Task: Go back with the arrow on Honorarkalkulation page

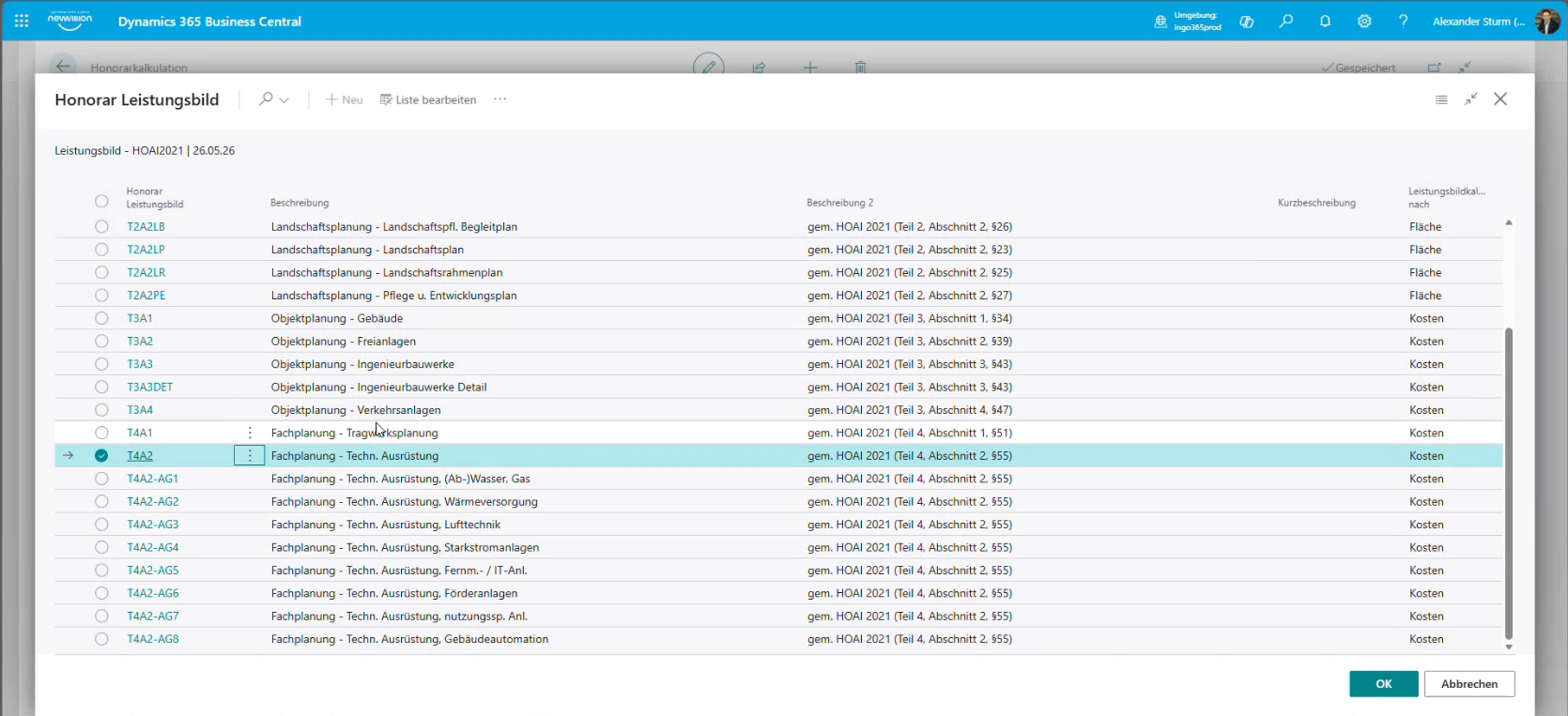Action: coord(63,67)
